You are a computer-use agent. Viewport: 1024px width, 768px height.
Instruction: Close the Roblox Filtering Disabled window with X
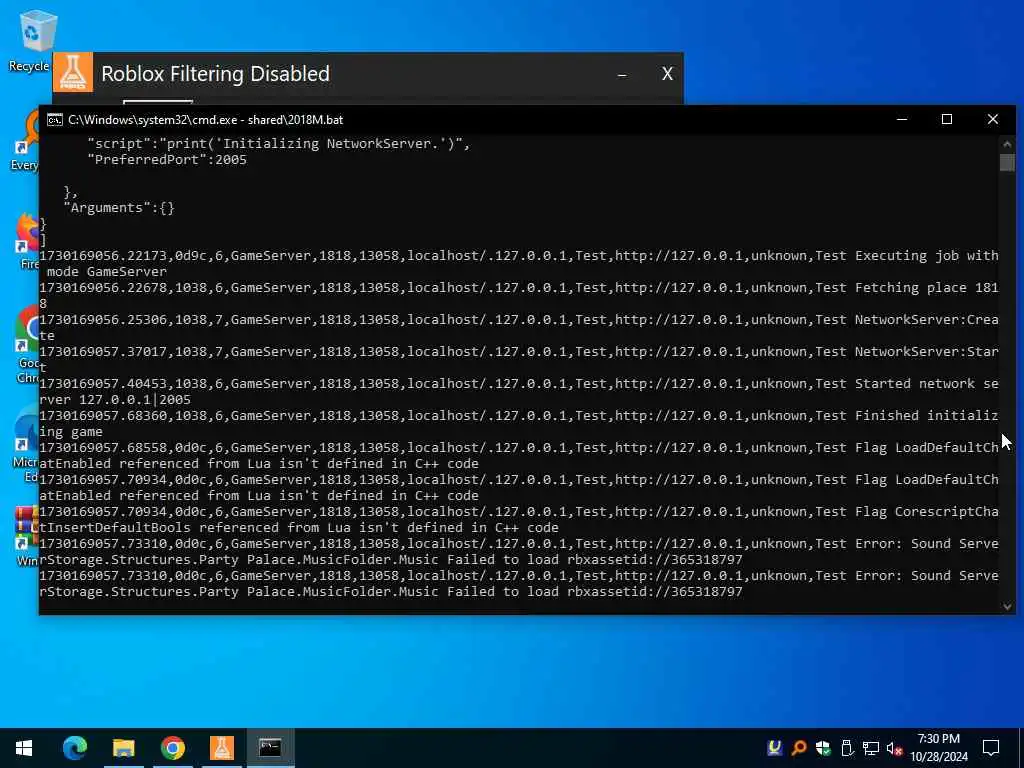pos(667,74)
